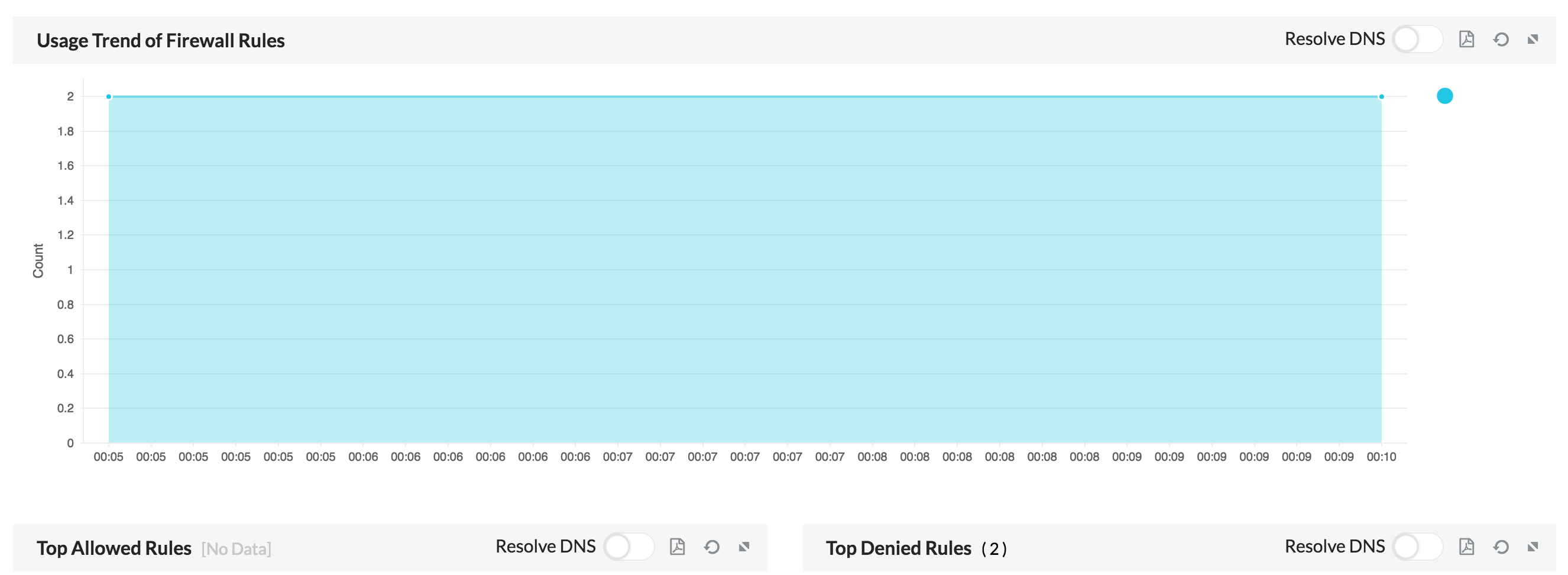Click the Count axis label
The image size is (1568, 575).
point(38,260)
